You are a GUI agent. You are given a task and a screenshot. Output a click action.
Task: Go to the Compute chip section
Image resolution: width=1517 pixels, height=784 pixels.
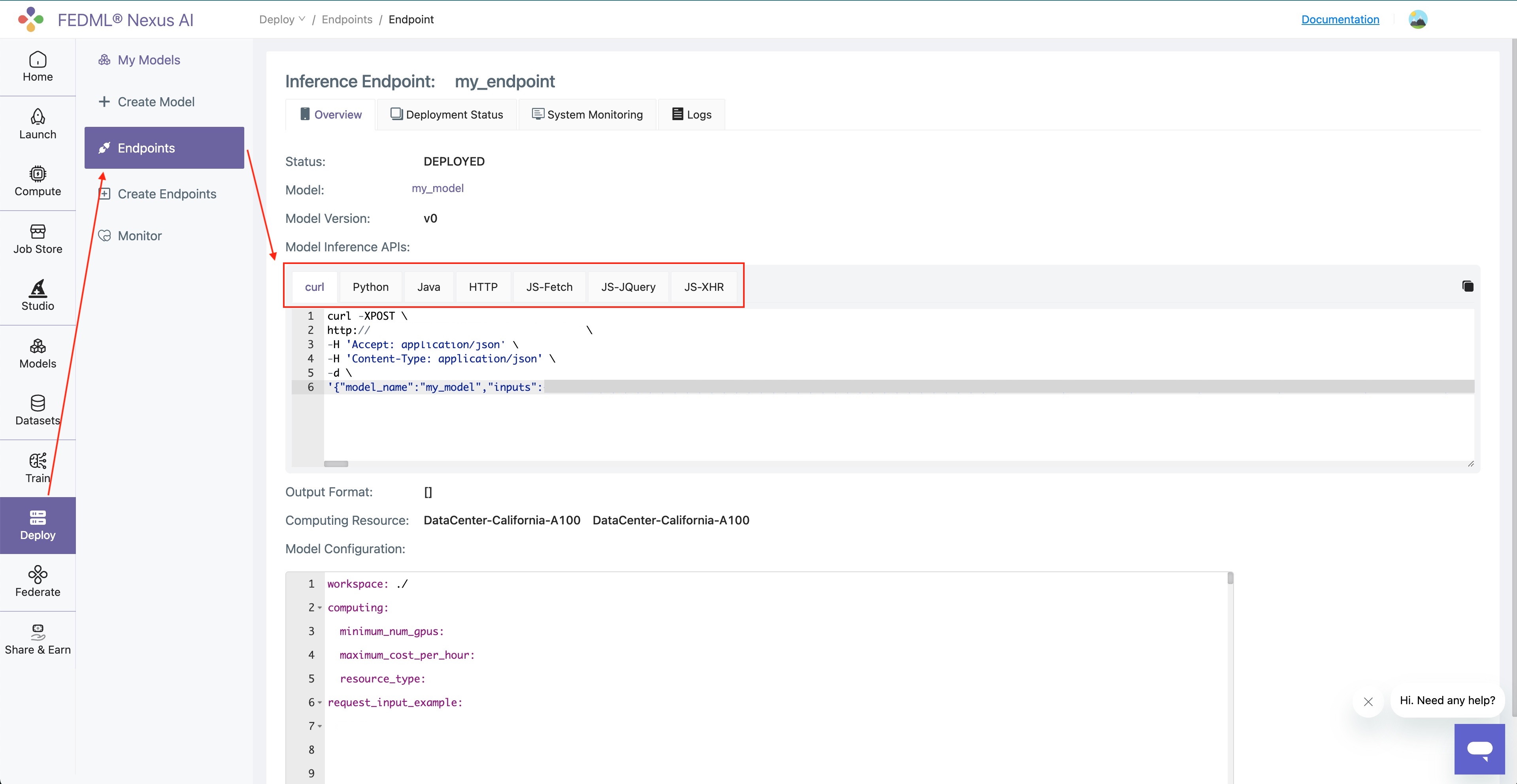click(x=38, y=181)
